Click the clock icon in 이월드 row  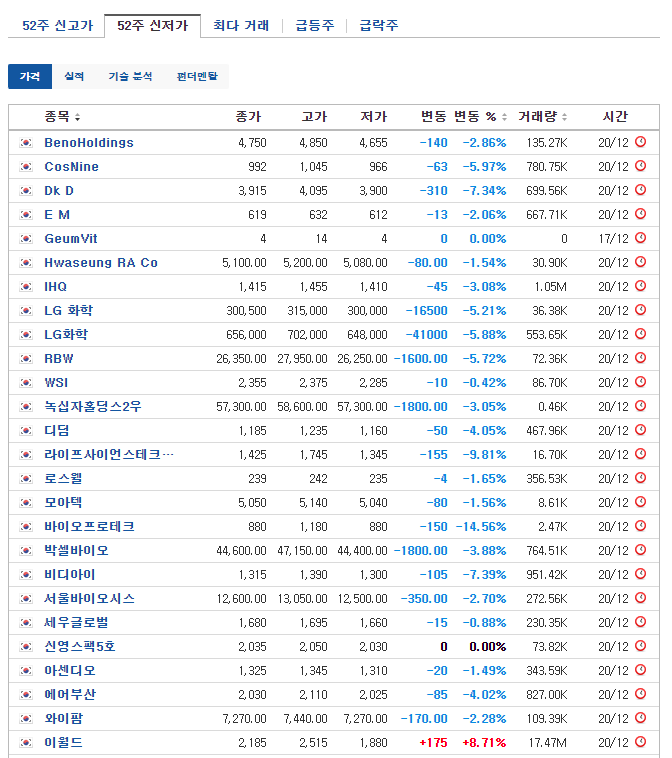click(641, 742)
